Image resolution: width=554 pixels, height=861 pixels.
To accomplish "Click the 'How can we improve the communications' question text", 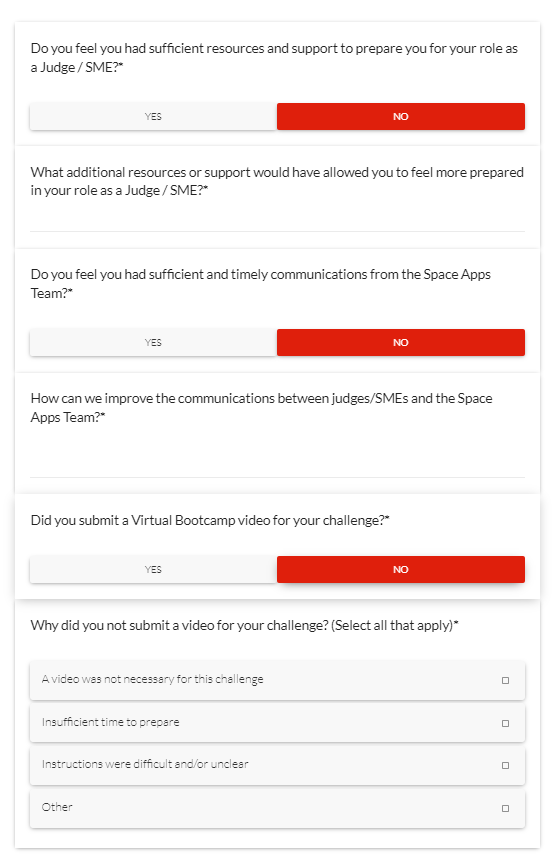I will (261, 407).
